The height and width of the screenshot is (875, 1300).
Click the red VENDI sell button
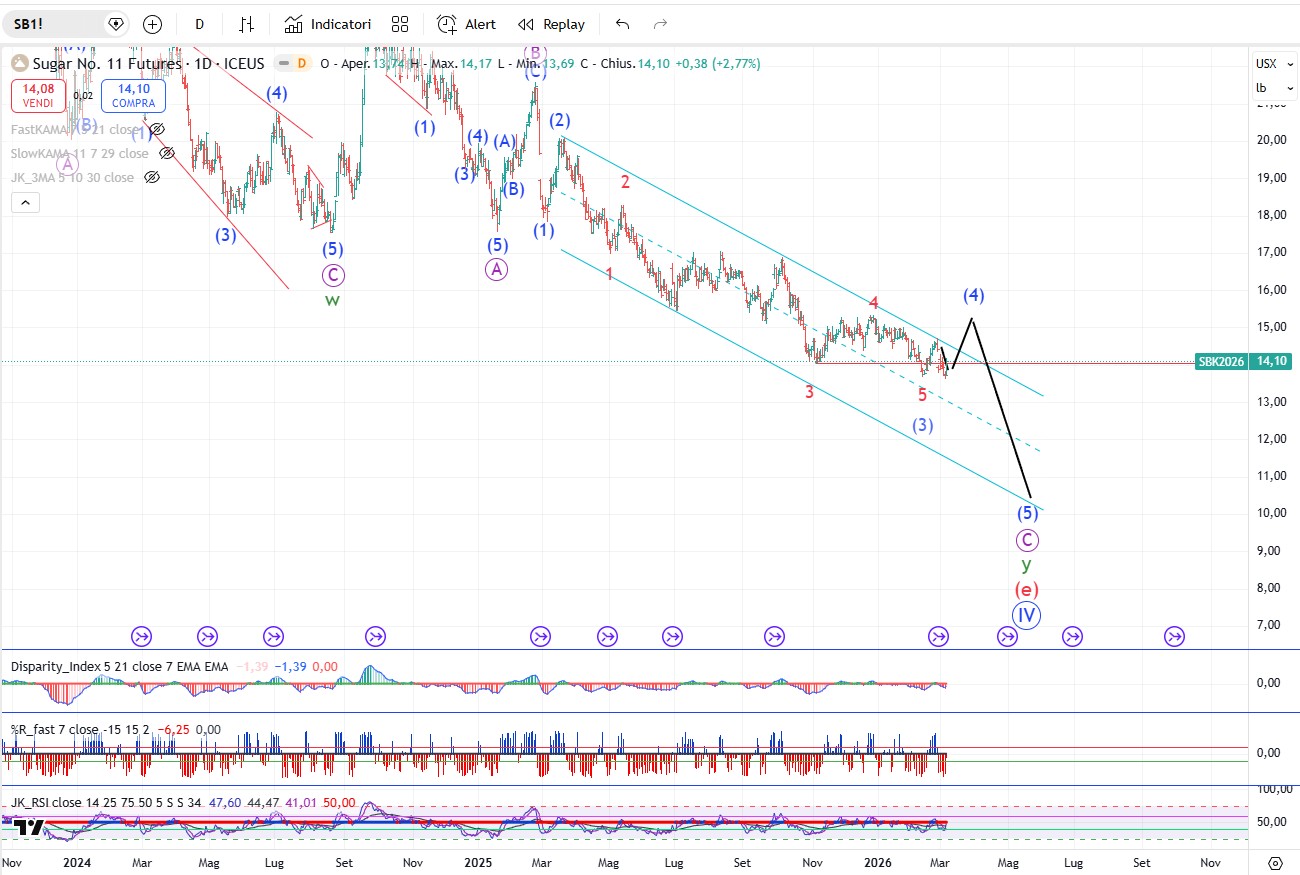pyautogui.click(x=40, y=96)
